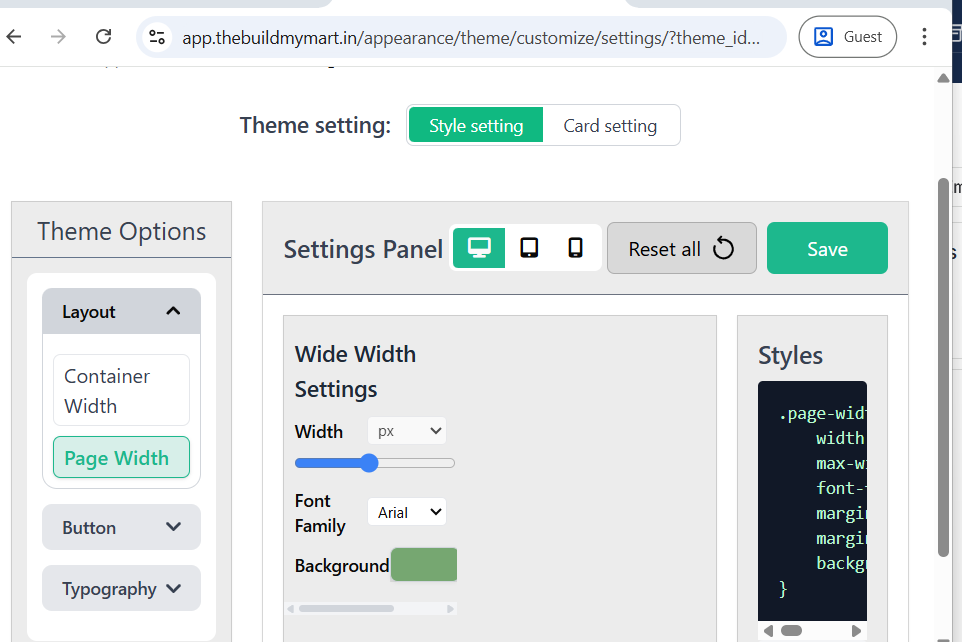Screen dimensions: 962x642
Task: Click the Styles heading
Action: pos(790,355)
